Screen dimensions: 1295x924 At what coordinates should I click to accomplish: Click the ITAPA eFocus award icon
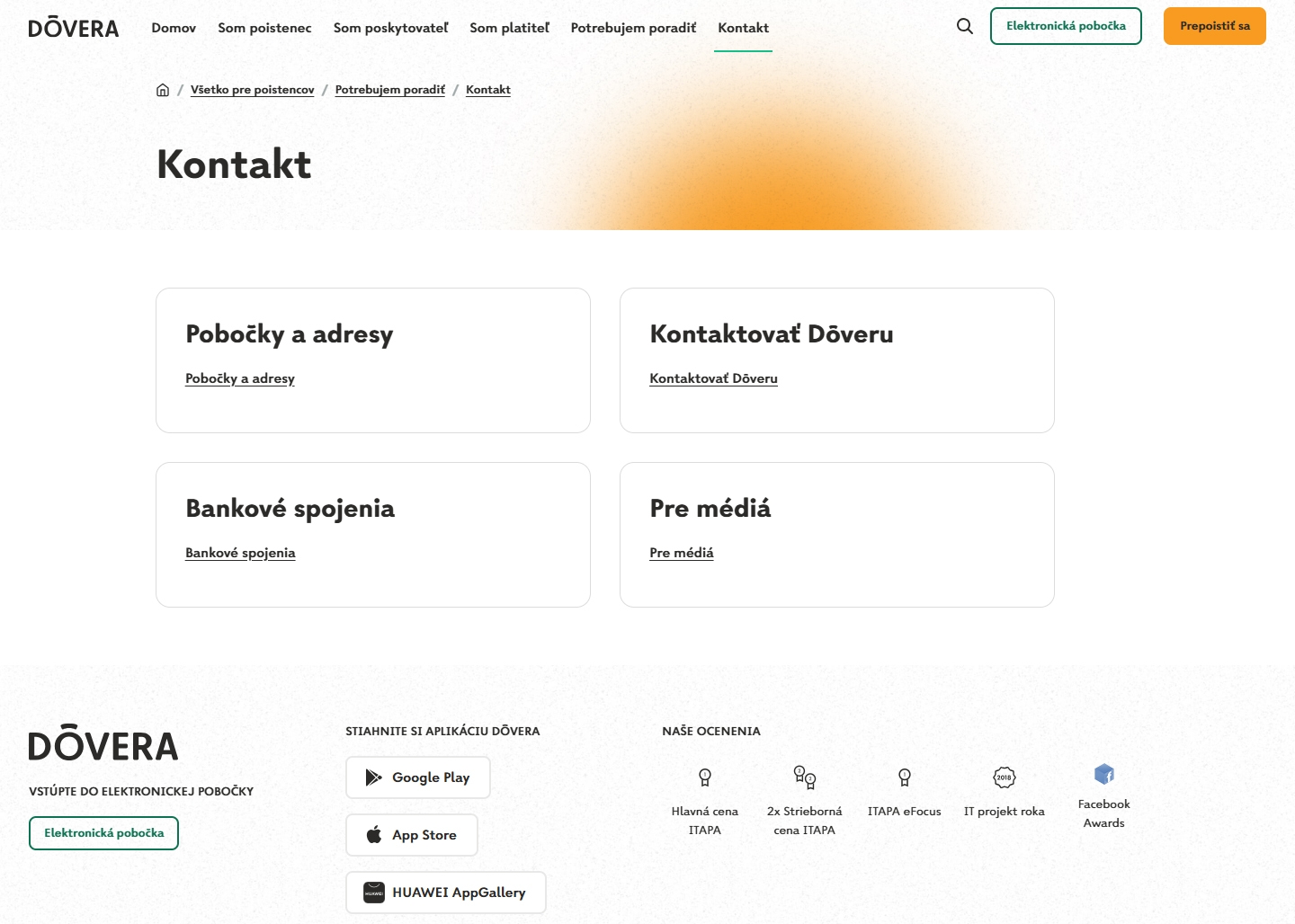click(x=904, y=777)
